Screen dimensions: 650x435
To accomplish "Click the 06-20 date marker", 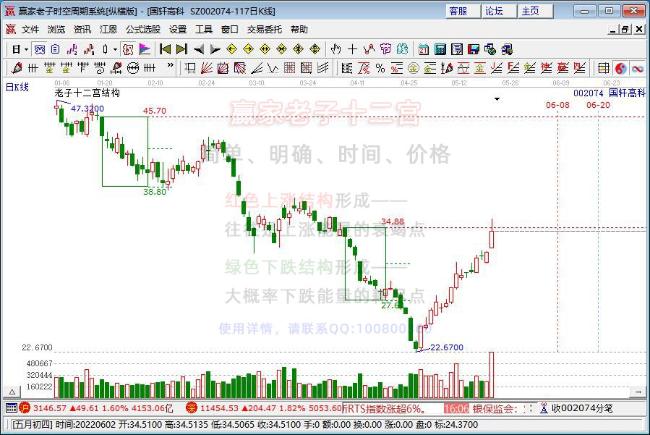I will [598, 105].
